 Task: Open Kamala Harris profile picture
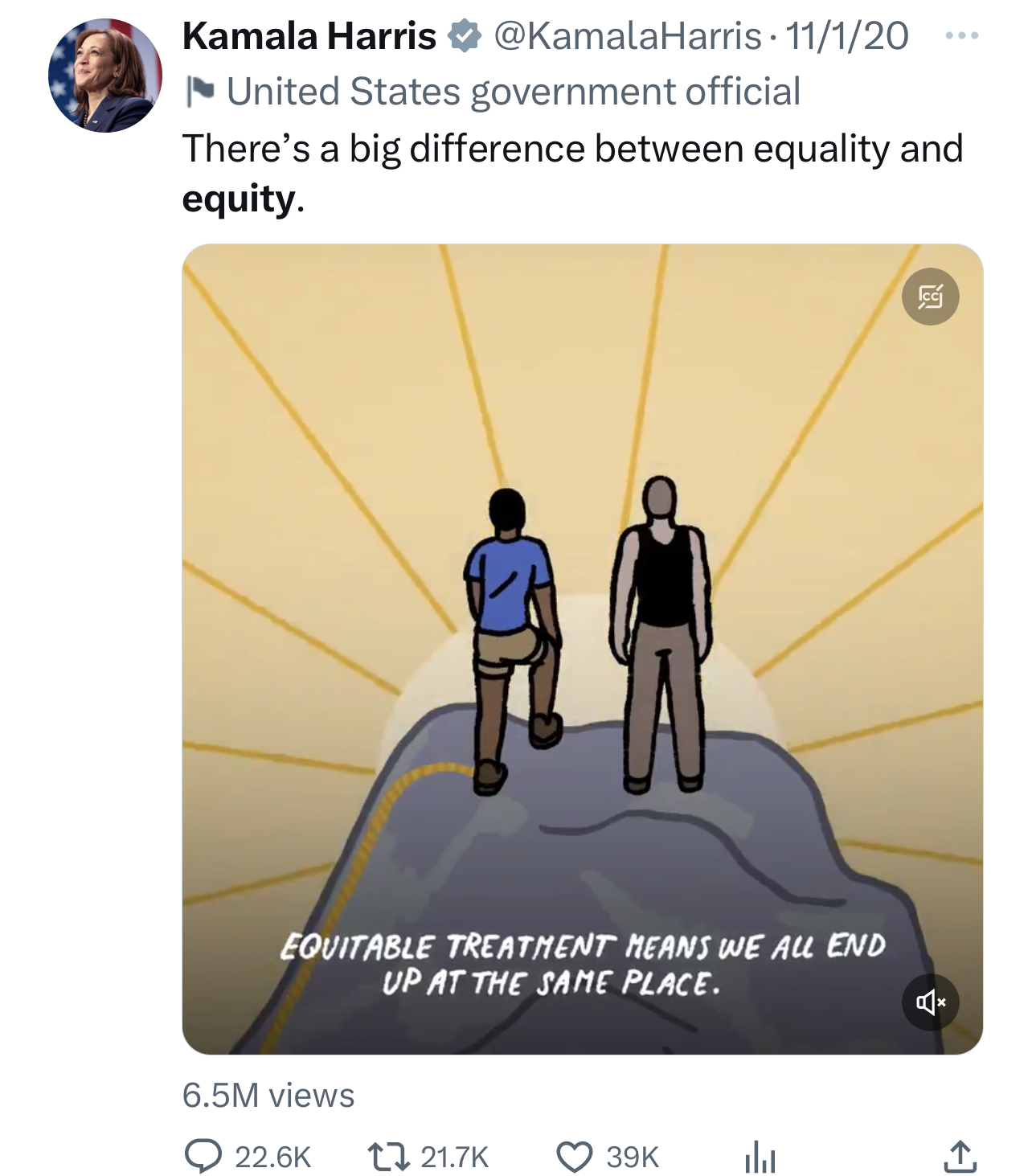(104, 76)
